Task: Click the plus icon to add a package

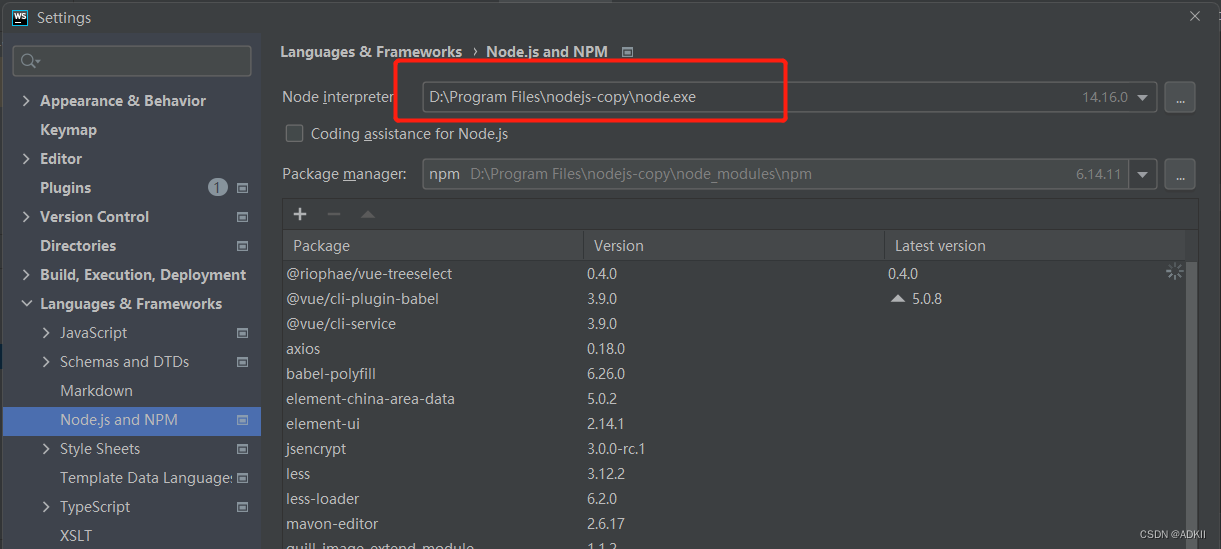Action: tap(300, 214)
